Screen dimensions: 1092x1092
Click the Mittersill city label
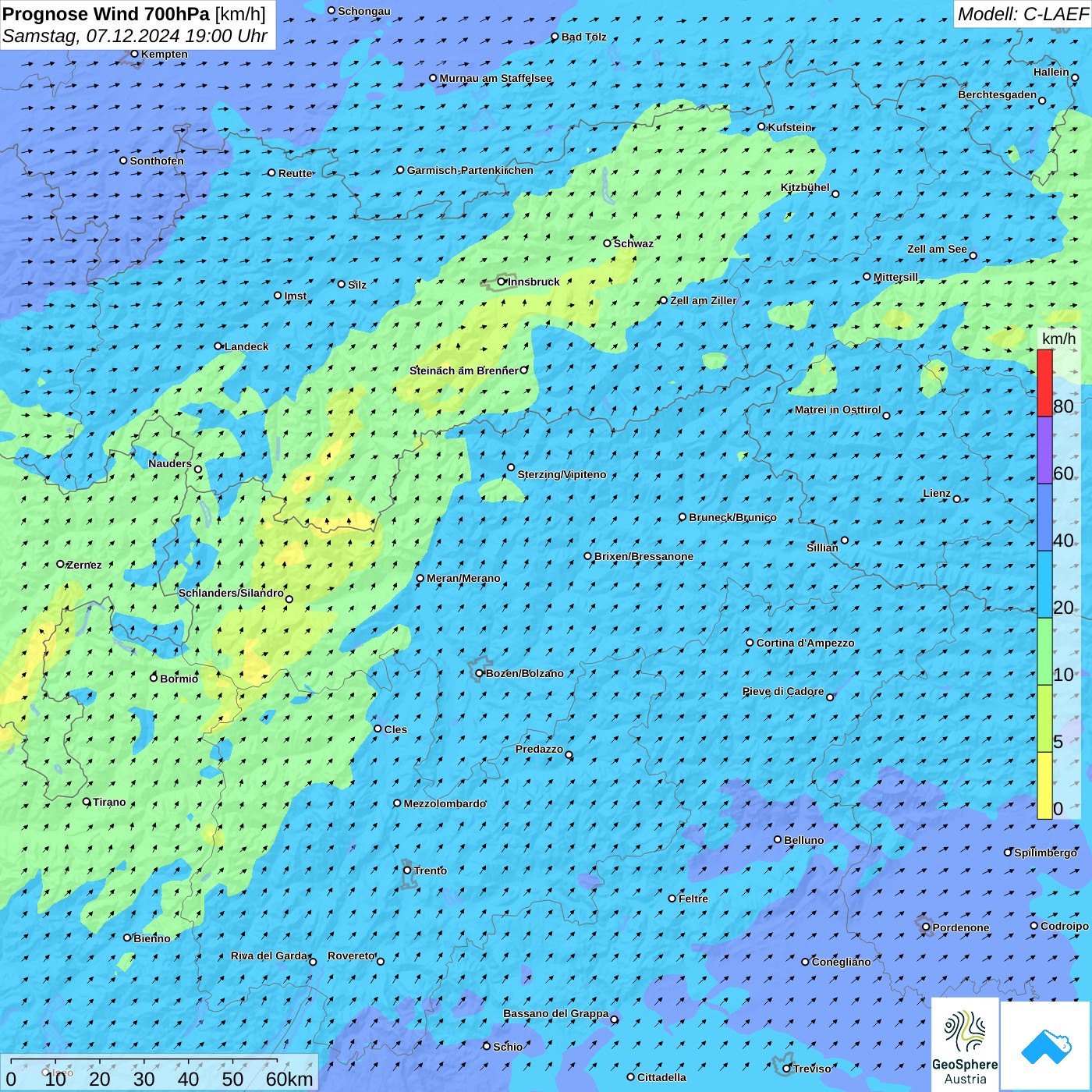click(x=895, y=277)
